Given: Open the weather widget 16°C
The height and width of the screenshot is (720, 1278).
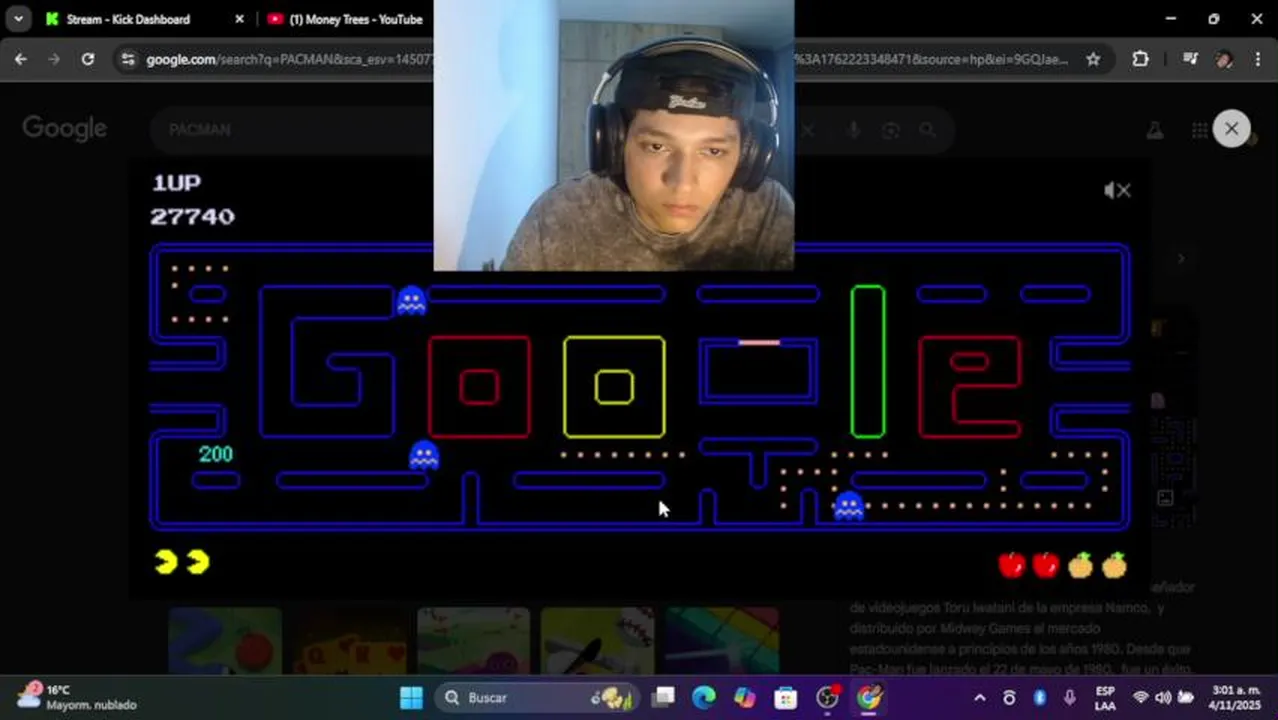Looking at the screenshot, I should [76, 697].
